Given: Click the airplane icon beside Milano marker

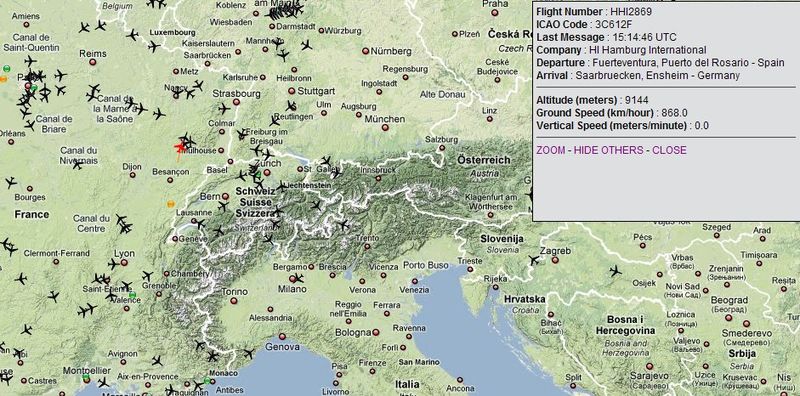Looking at the screenshot, I should point(298,278).
